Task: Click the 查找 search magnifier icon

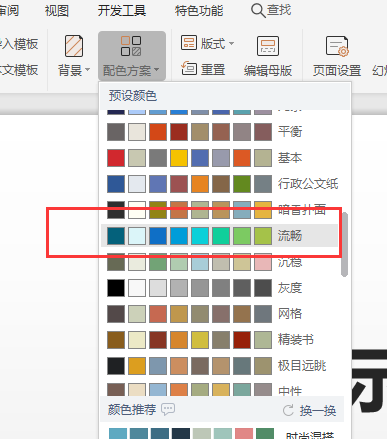Action: 258,10
